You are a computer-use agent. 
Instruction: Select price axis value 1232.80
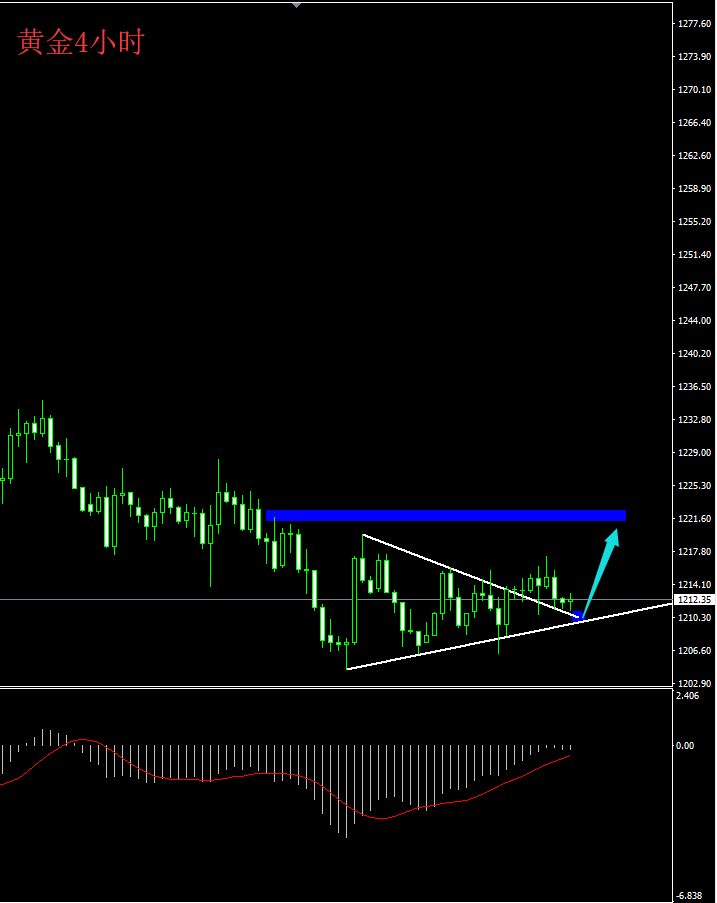tap(695, 420)
